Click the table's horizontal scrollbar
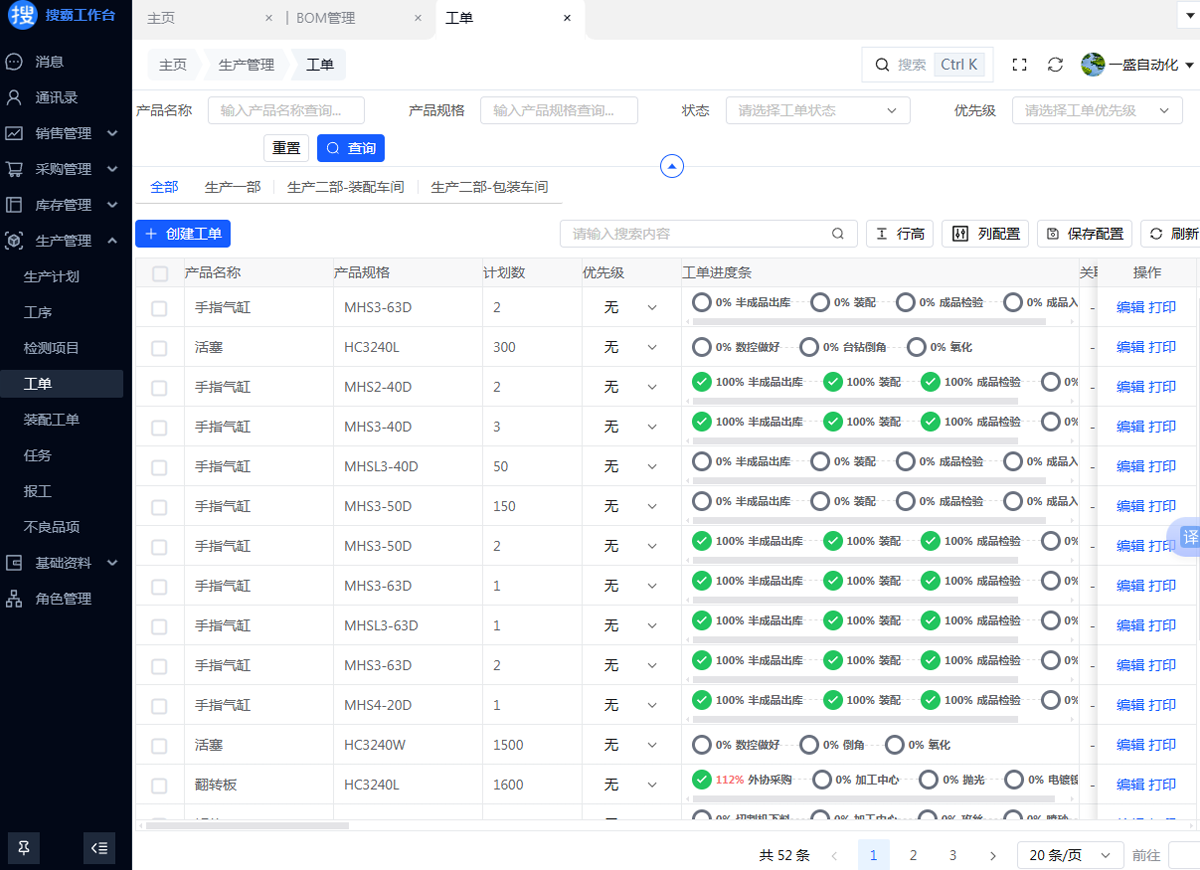Screen dimensions: 1200x870 tap(248, 826)
